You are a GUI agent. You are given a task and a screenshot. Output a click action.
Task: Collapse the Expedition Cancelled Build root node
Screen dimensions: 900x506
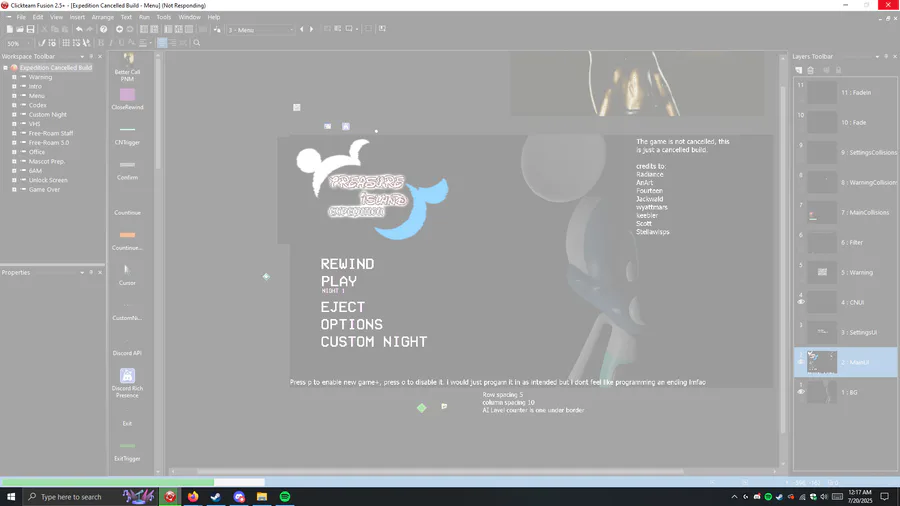pyautogui.click(x=6, y=68)
